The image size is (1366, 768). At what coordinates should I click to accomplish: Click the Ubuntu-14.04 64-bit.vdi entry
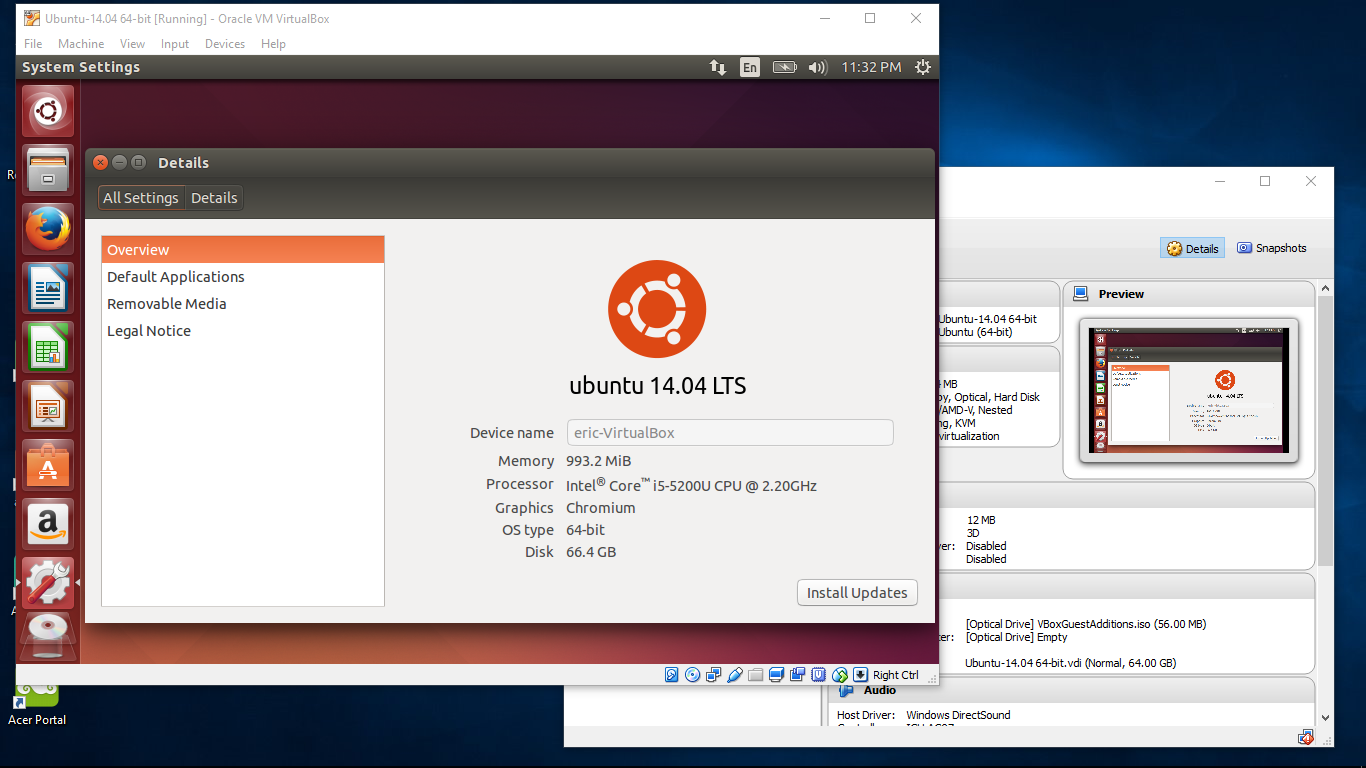[x=1070, y=663]
